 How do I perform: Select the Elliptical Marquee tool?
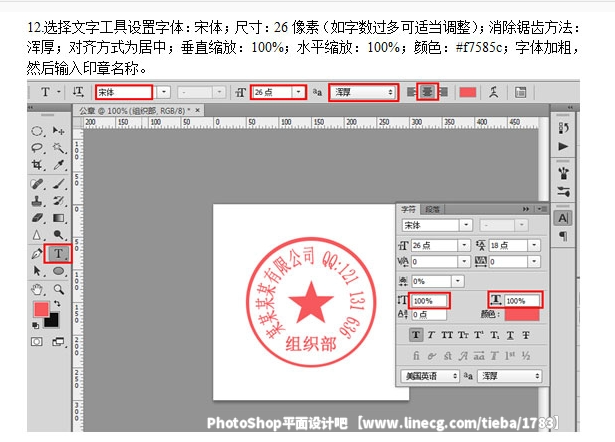click(37, 131)
